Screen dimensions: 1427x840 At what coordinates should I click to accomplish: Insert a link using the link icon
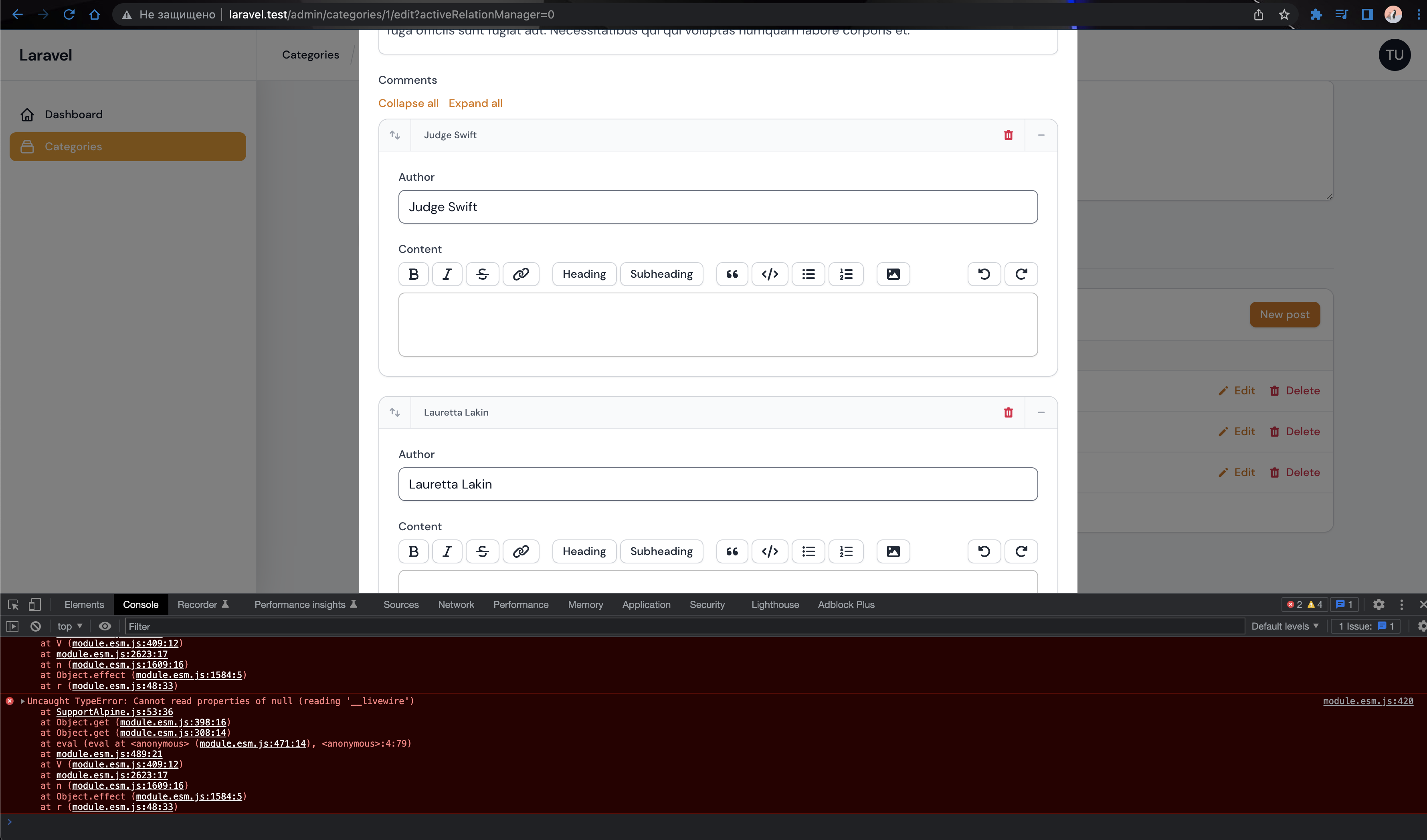click(521, 274)
